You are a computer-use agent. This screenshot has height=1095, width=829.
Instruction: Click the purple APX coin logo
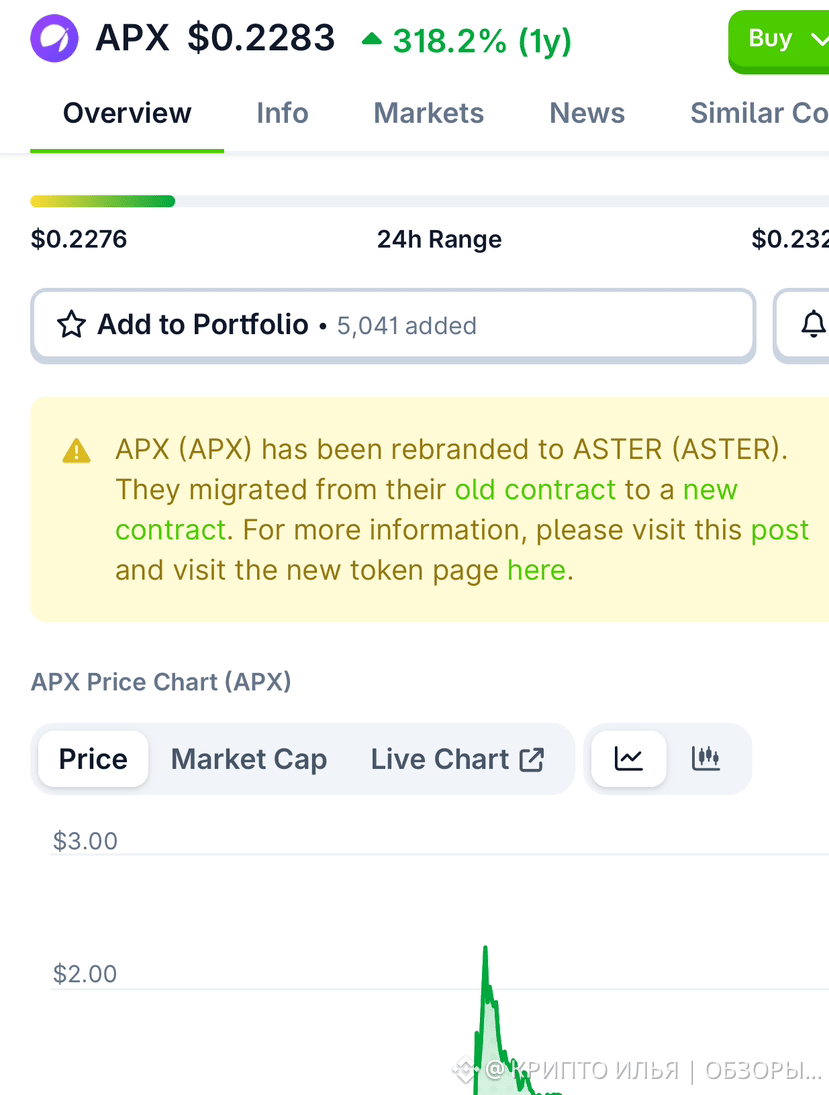pyautogui.click(x=54, y=38)
